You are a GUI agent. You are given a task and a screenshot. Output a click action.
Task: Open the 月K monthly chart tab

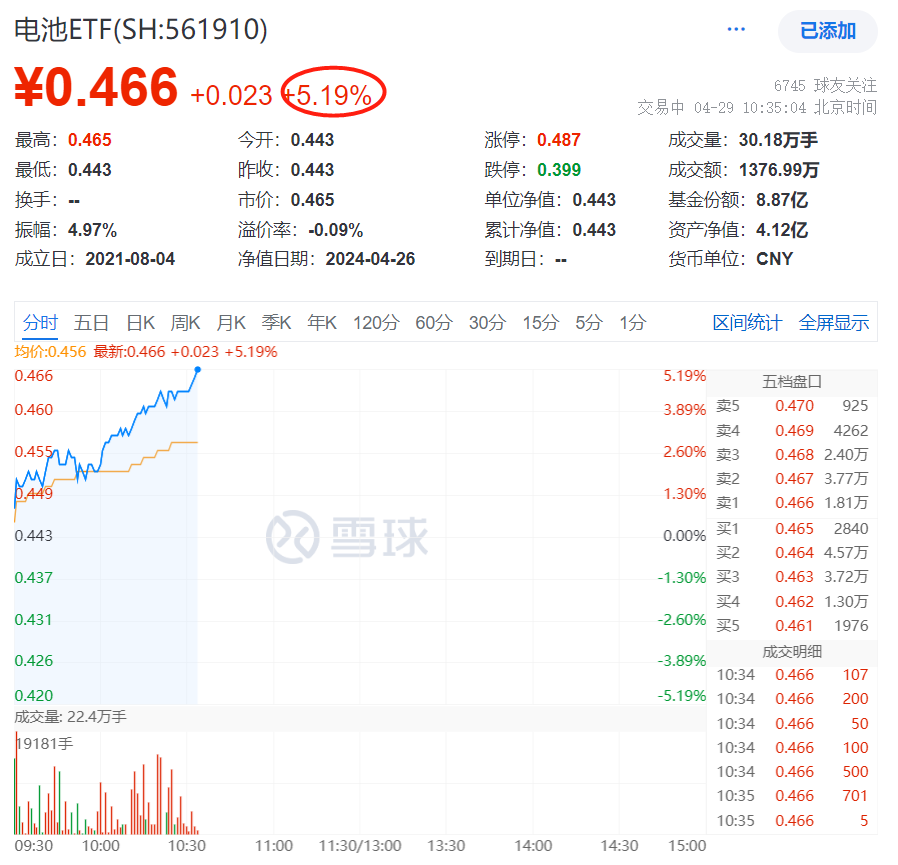click(231, 322)
